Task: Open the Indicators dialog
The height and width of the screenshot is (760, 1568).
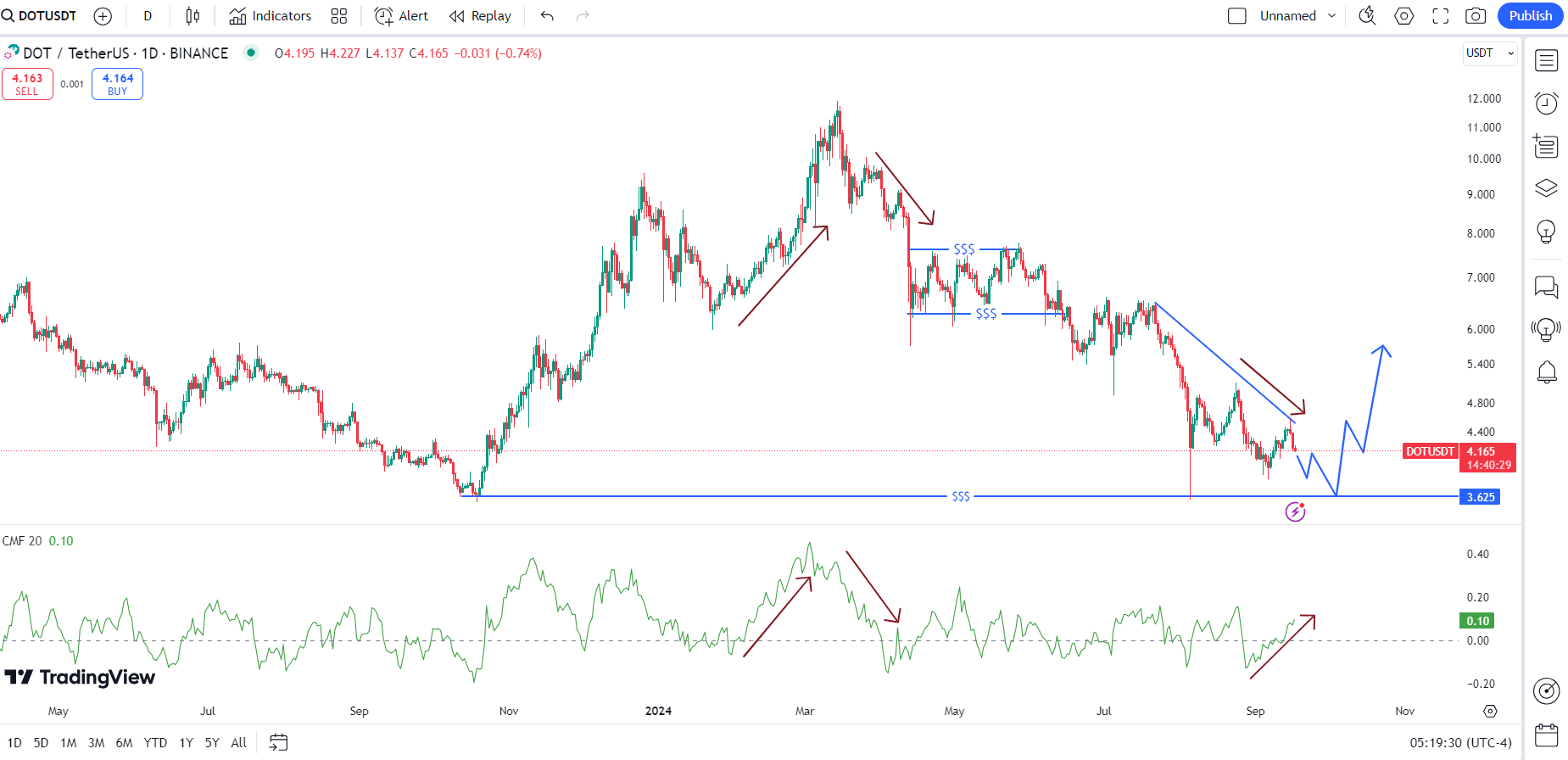Action: tap(271, 16)
